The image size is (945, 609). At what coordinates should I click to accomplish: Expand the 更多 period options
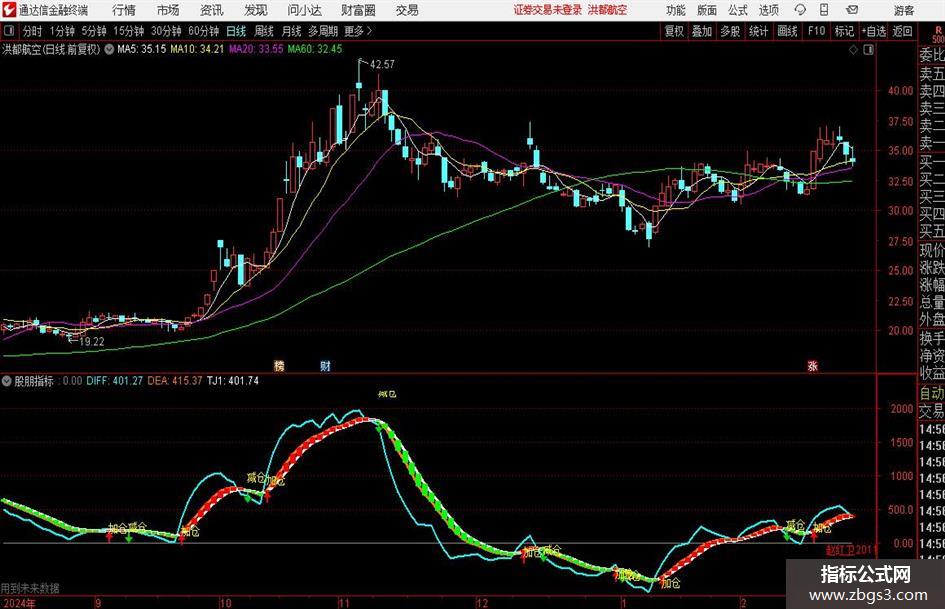tap(359, 31)
